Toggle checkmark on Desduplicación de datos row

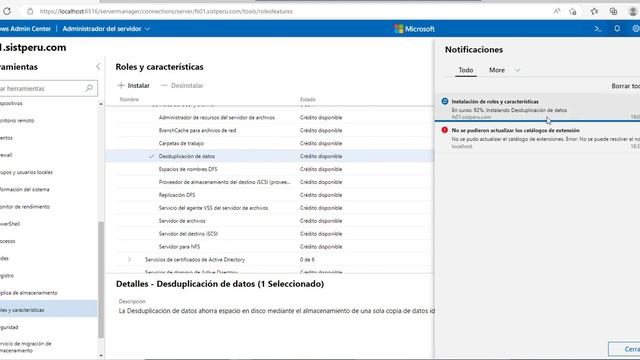[152, 156]
